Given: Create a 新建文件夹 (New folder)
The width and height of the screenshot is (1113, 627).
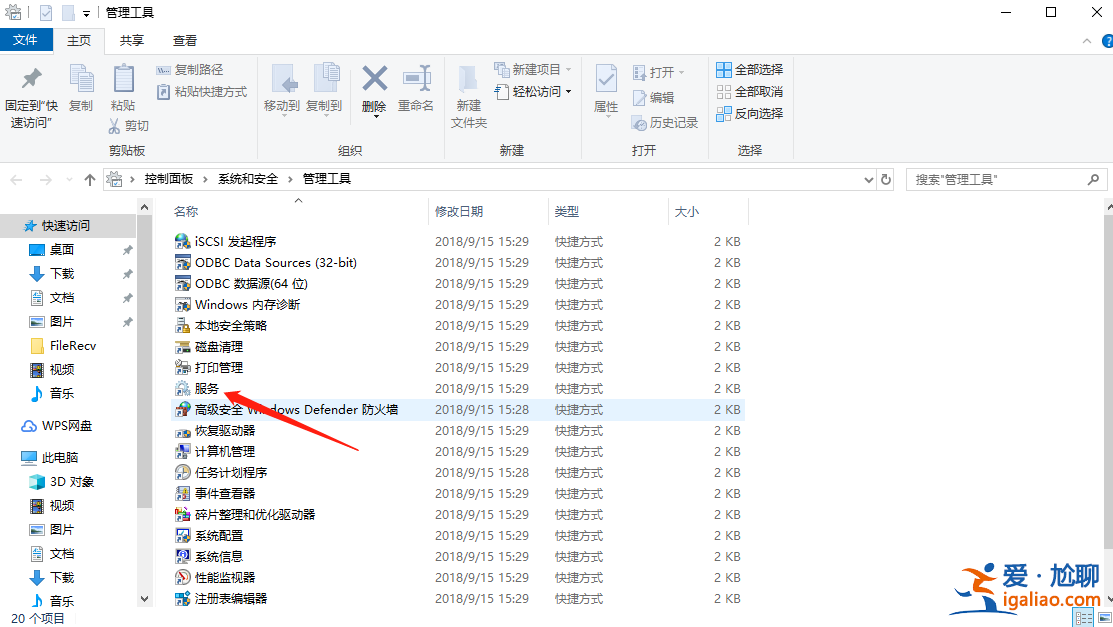Looking at the screenshot, I should tap(467, 88).
